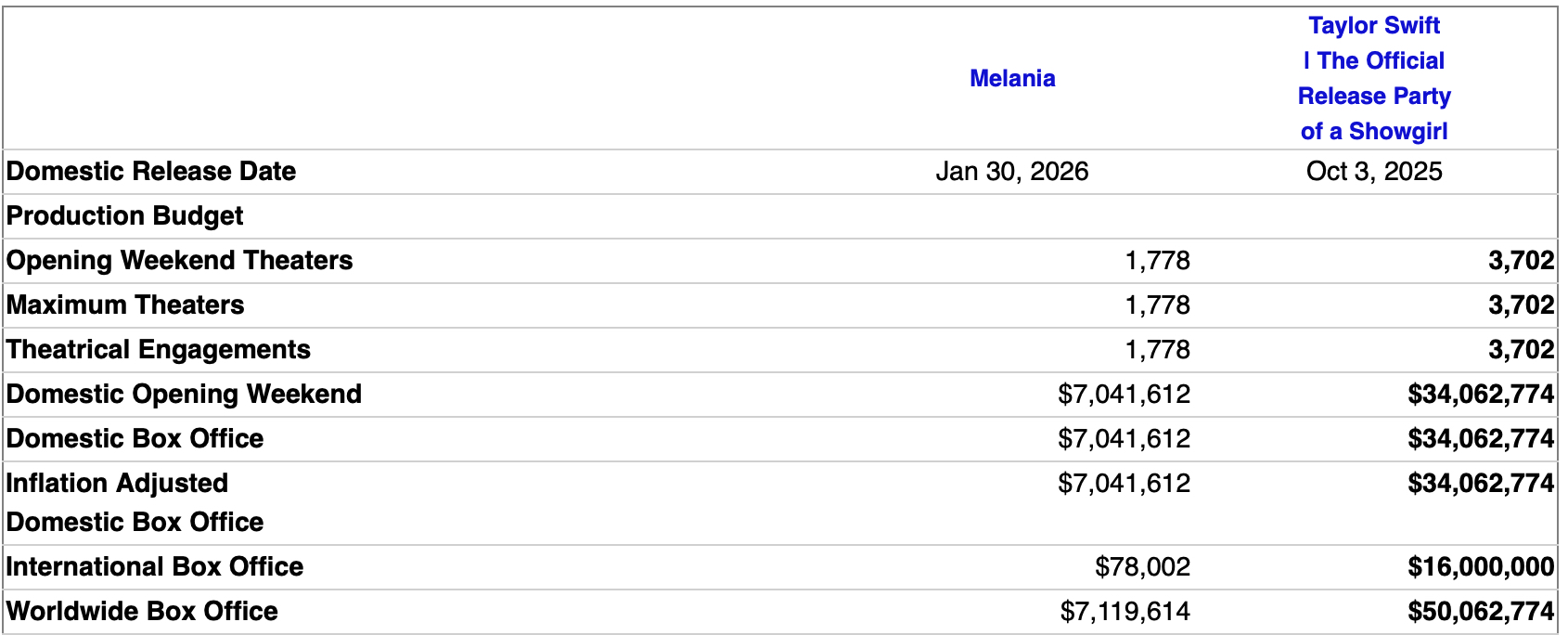Click Melania's $7,119,614 worldwide total
Viewport: 1568px width, 635px height.
pos(1125,612)
